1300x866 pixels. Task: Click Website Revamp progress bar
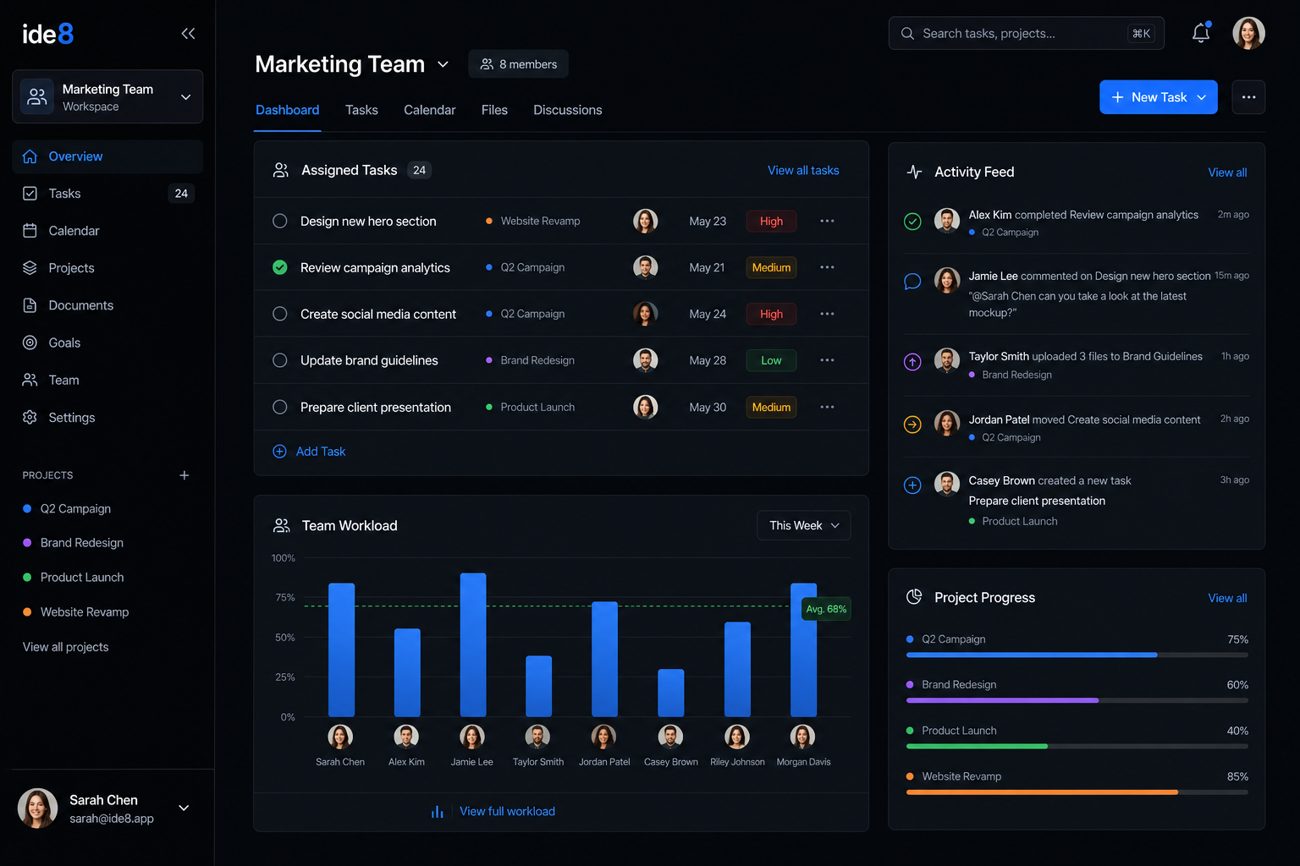[x=1077, y=792]
